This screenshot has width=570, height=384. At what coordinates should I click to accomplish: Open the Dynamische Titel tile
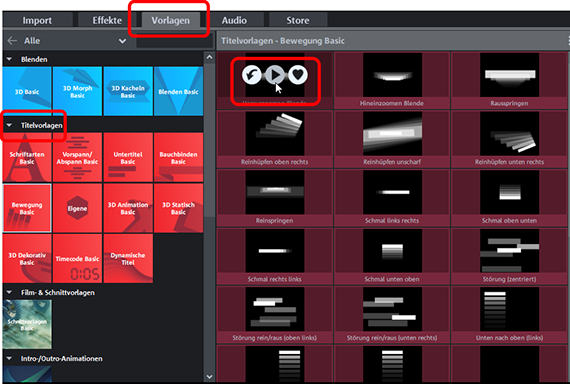click(128, 259)
